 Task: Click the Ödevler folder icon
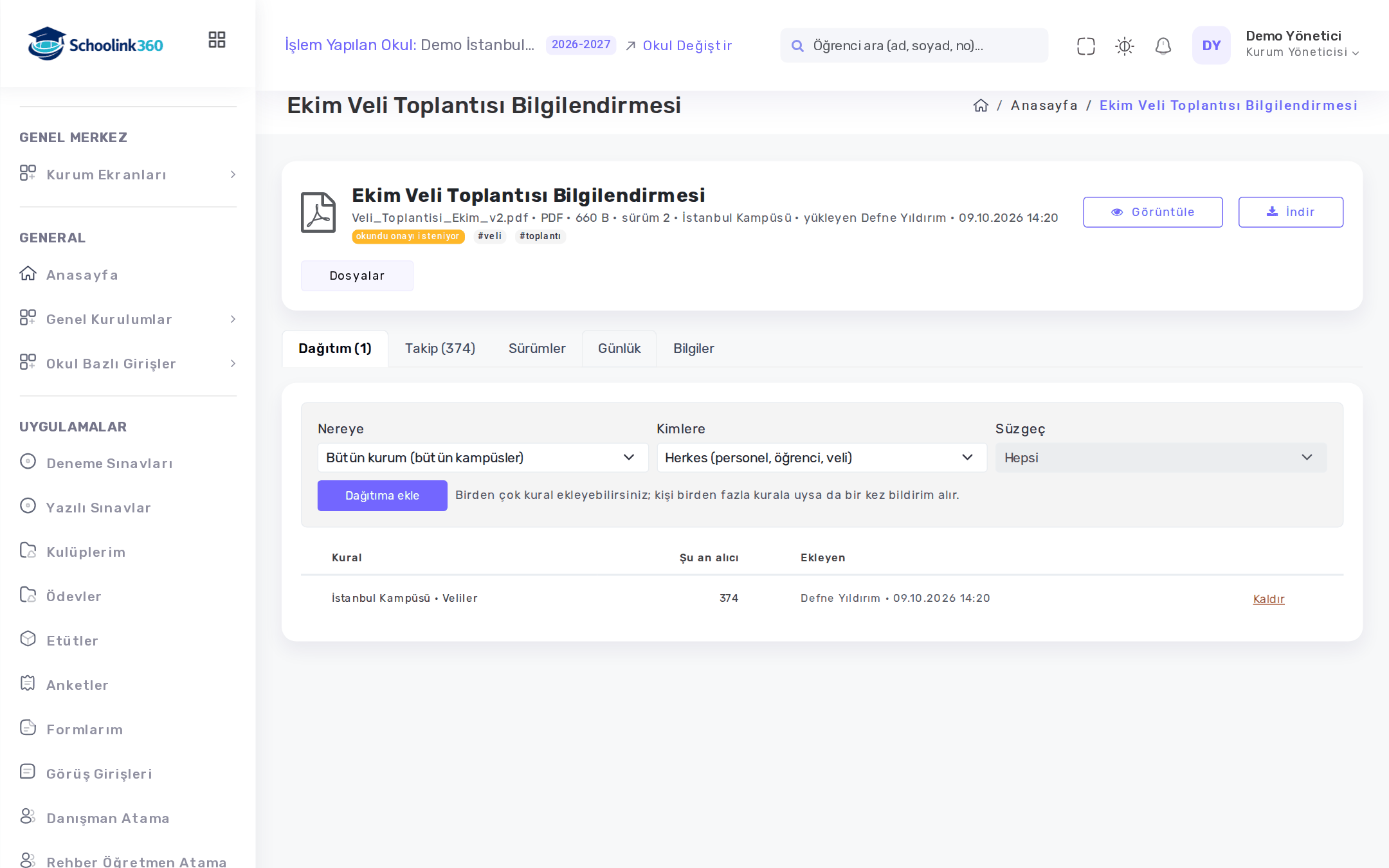click(28, 595)
